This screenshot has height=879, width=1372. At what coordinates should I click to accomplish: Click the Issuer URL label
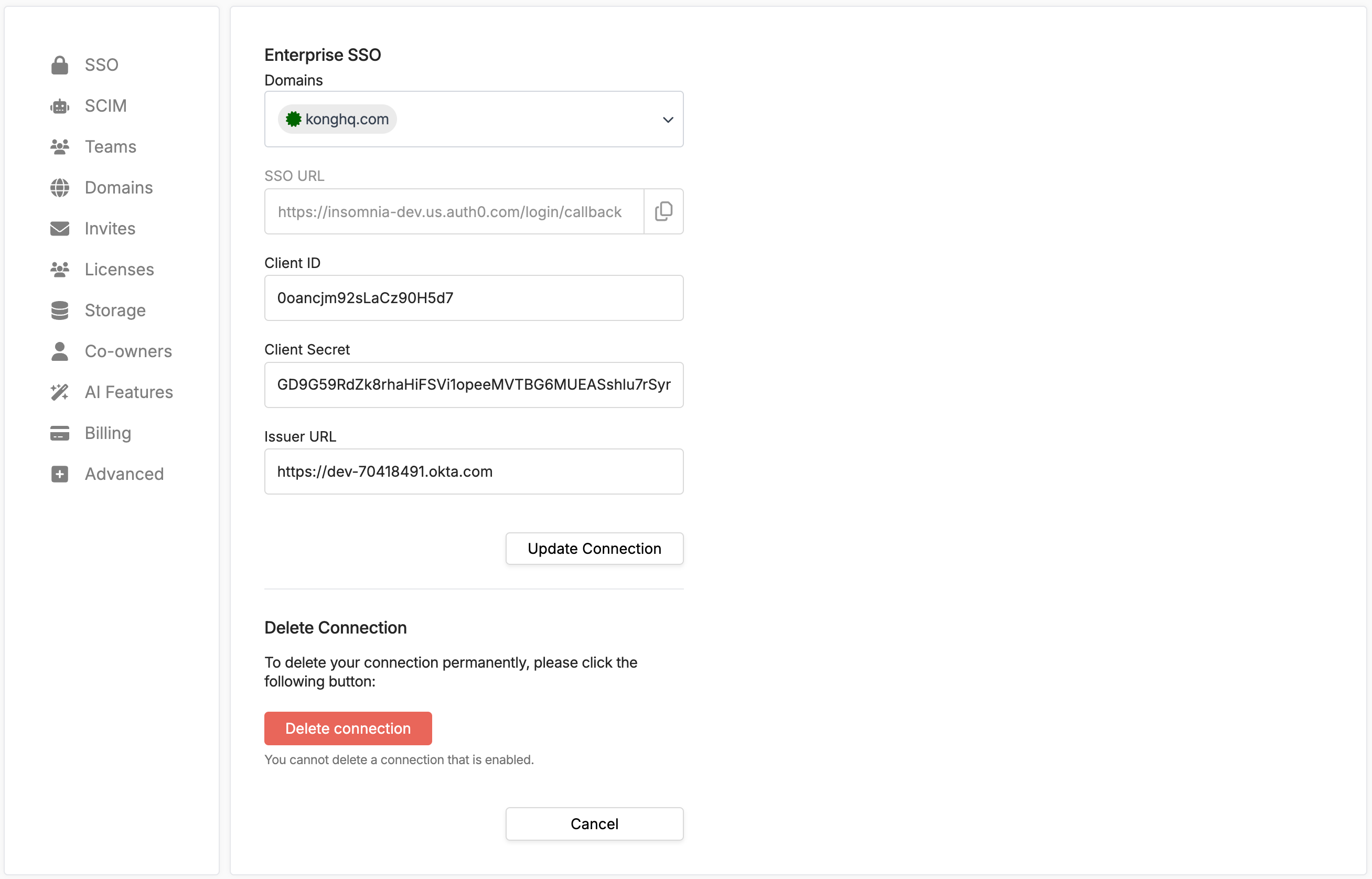click(300, 437)
